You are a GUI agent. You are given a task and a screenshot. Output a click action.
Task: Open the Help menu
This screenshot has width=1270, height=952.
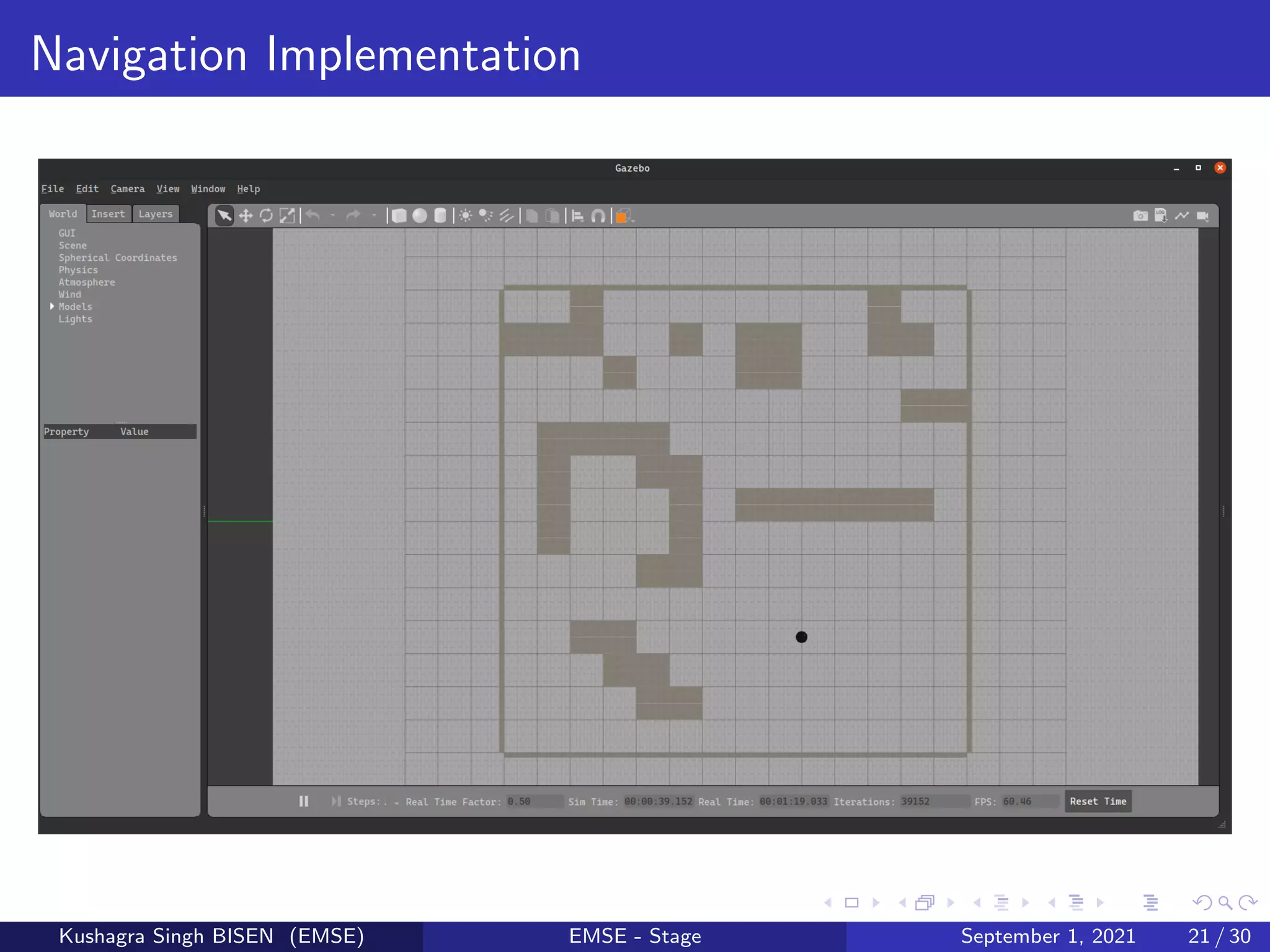pos(249,189)
